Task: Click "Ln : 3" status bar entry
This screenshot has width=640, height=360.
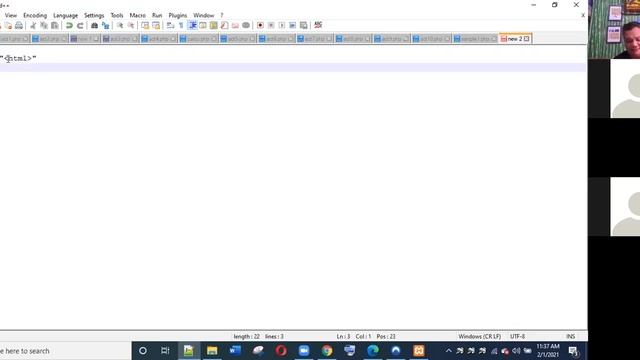Action: 343,336
